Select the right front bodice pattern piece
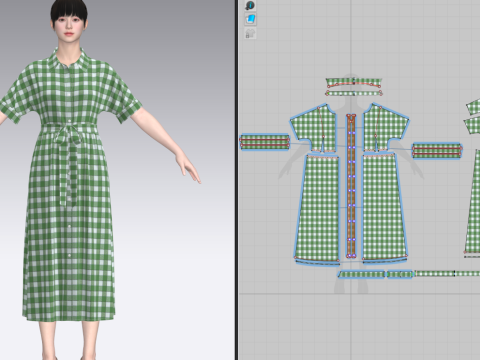The image size is (480, 360). click(x=385, y=128)
